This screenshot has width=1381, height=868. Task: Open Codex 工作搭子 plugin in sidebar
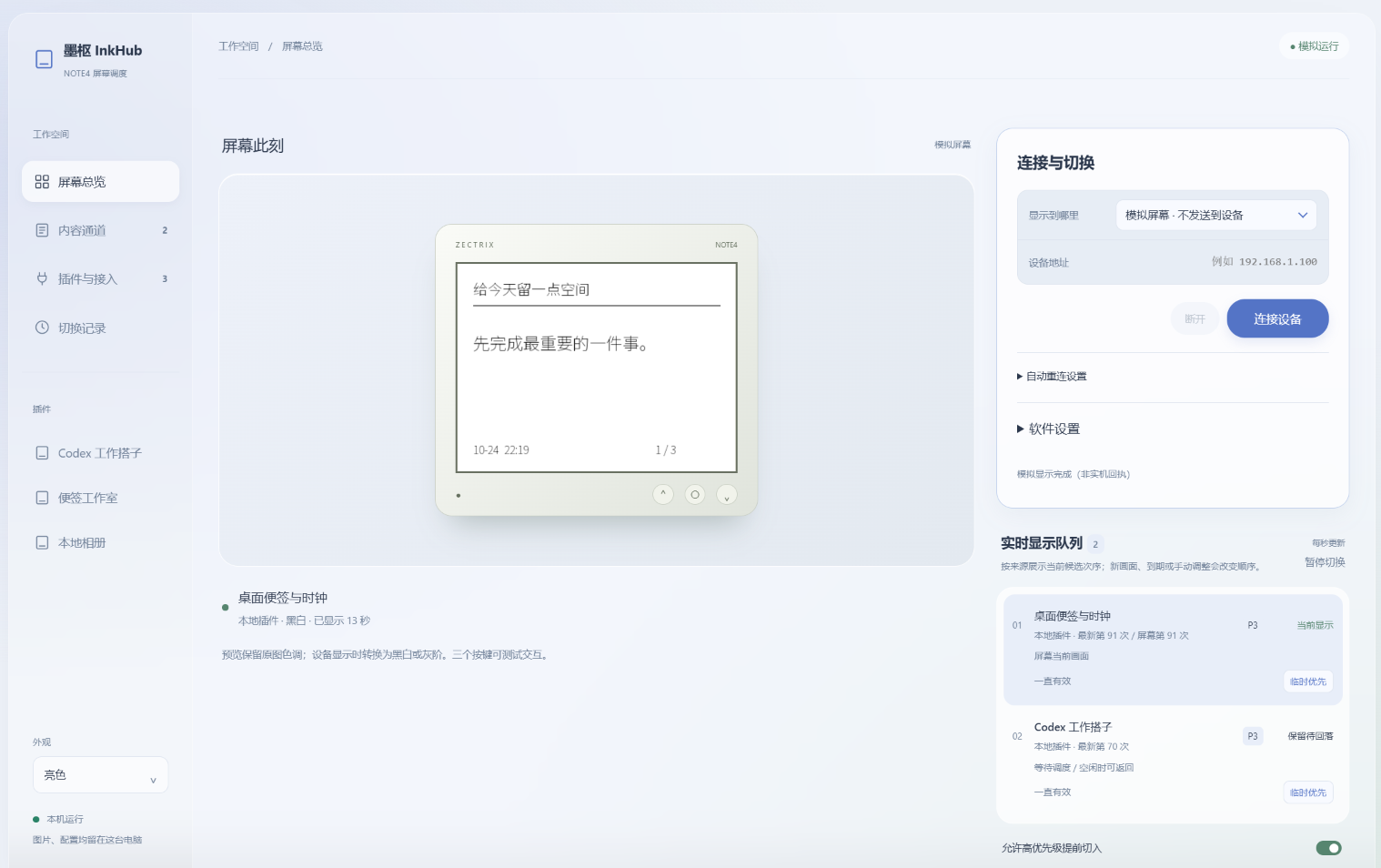pyautogui.click(x=100, y=453)
